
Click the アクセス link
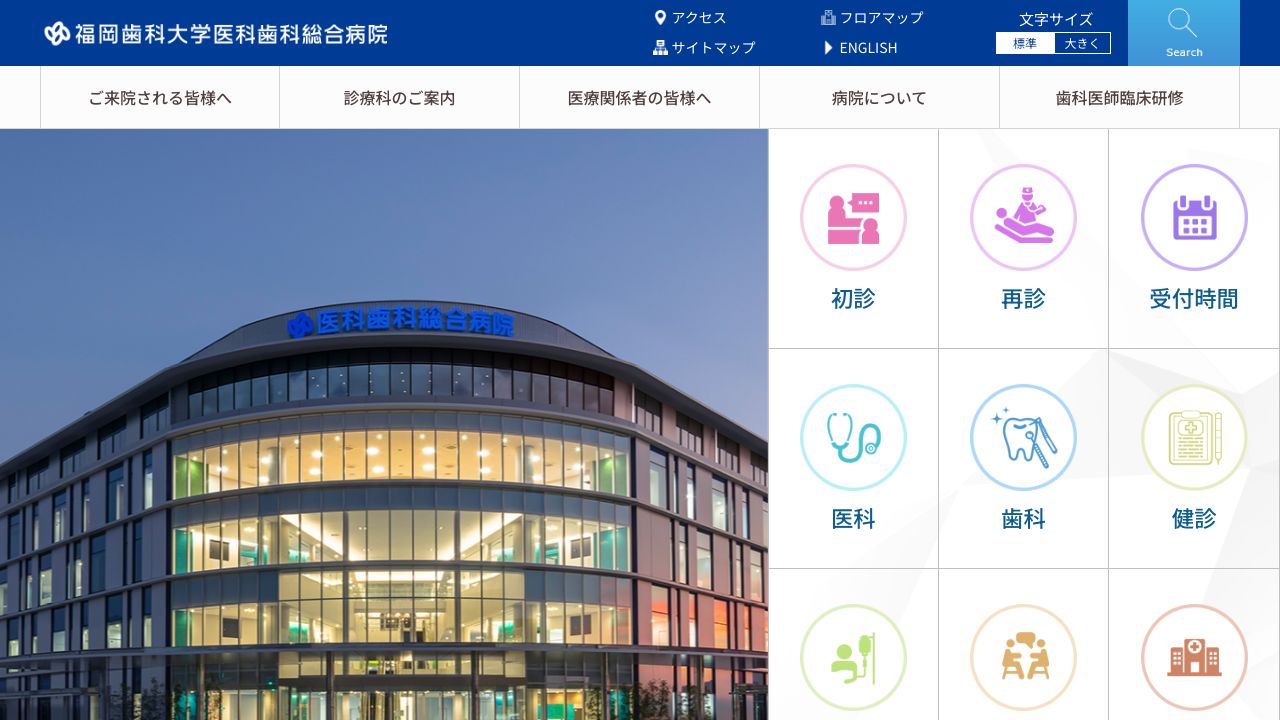tap(697, 17)
